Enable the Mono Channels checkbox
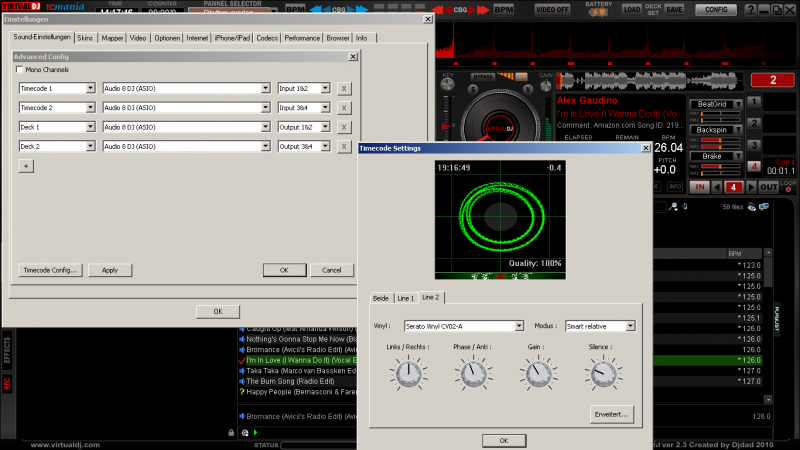800x450 pixels. click(19, 69)
